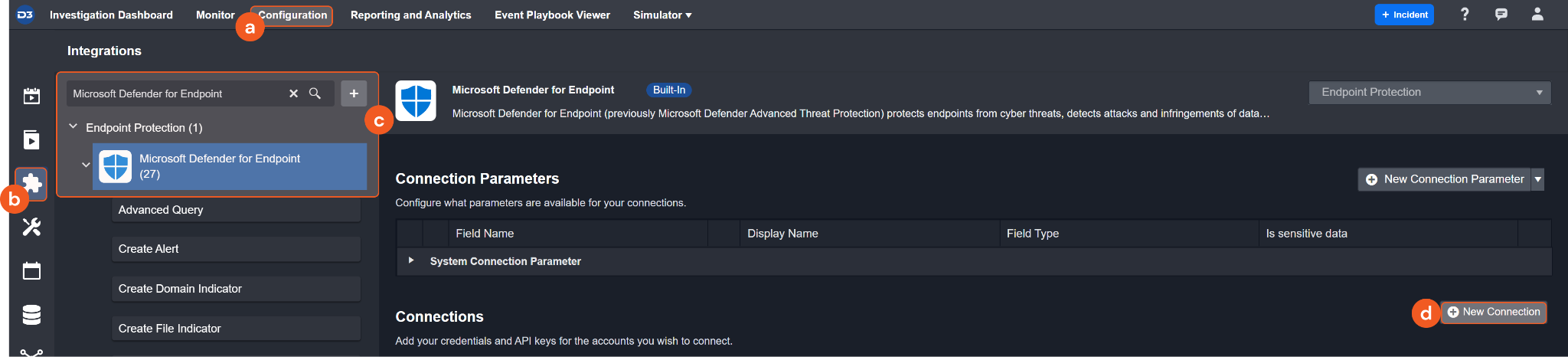Viewport: 1568px width, 357px height.
Task: Open the user profile icon
Action: [x=1537, y=15]
